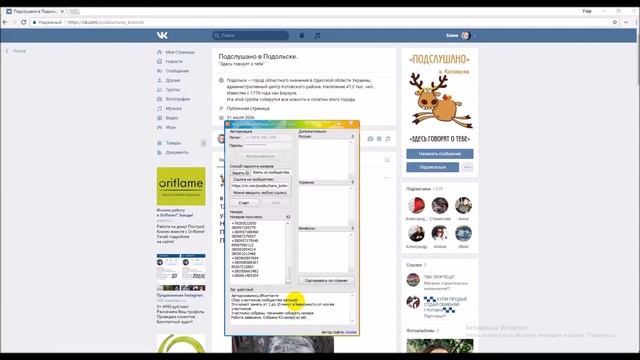Click the Подписаться button

432,167
